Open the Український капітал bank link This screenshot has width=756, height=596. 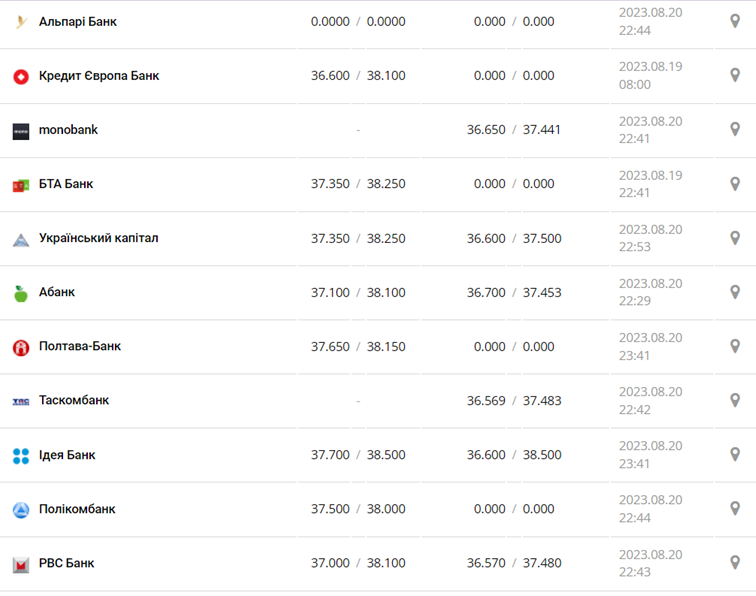click(98, 238)
